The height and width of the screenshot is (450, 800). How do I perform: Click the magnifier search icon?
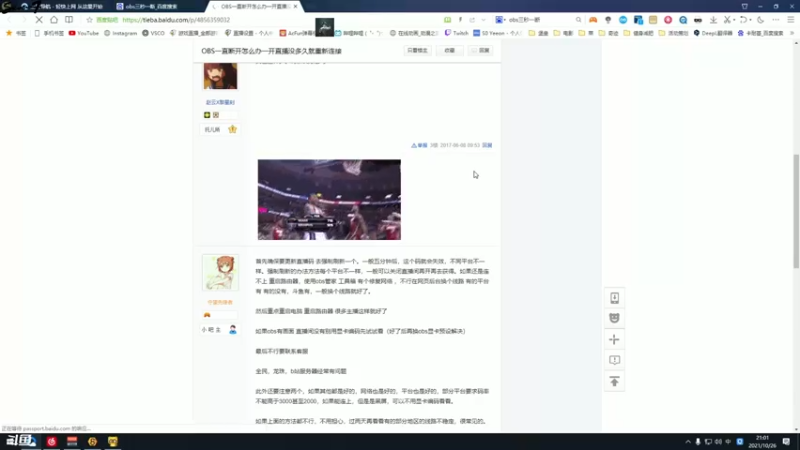pyautogui.click(x=578, y=20)
